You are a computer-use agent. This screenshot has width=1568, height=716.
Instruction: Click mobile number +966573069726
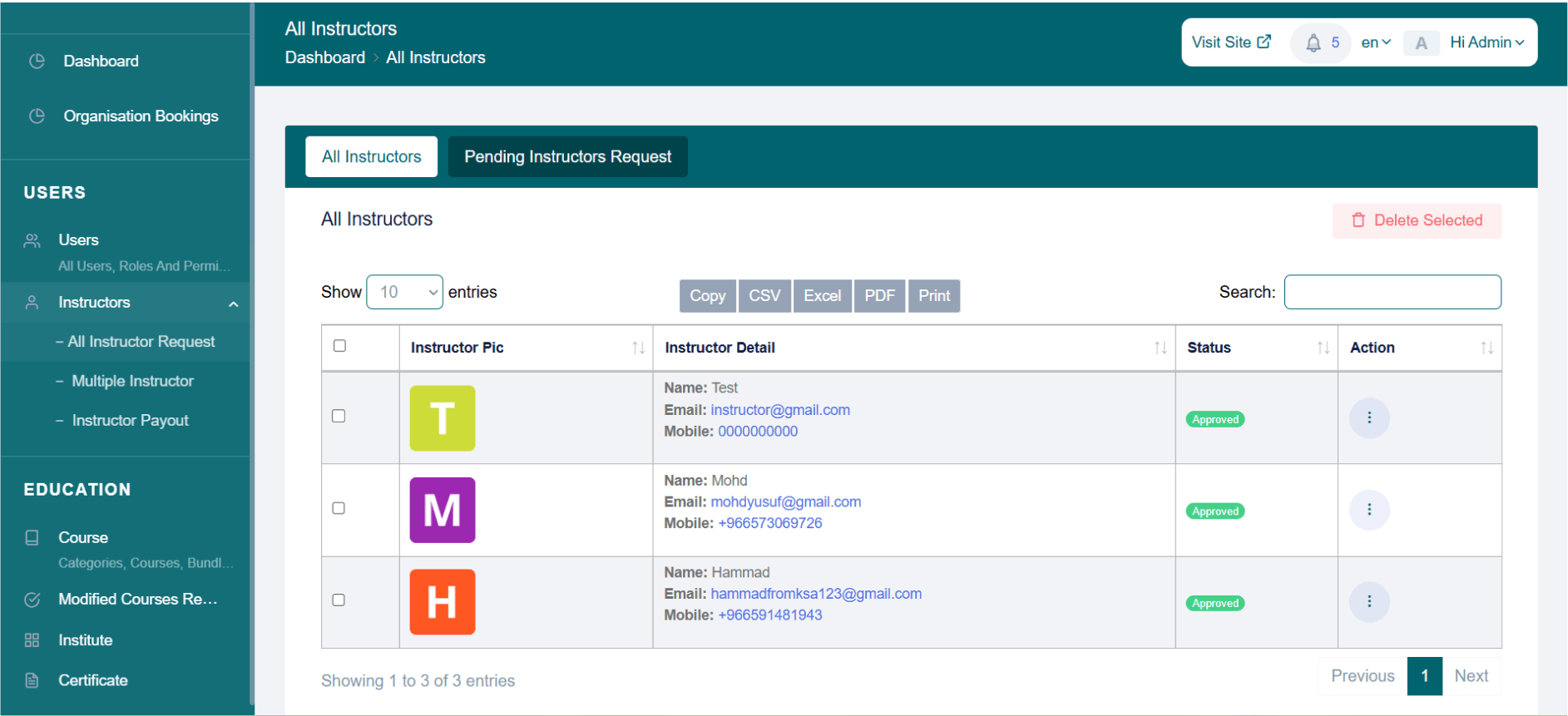click(770, 523)
